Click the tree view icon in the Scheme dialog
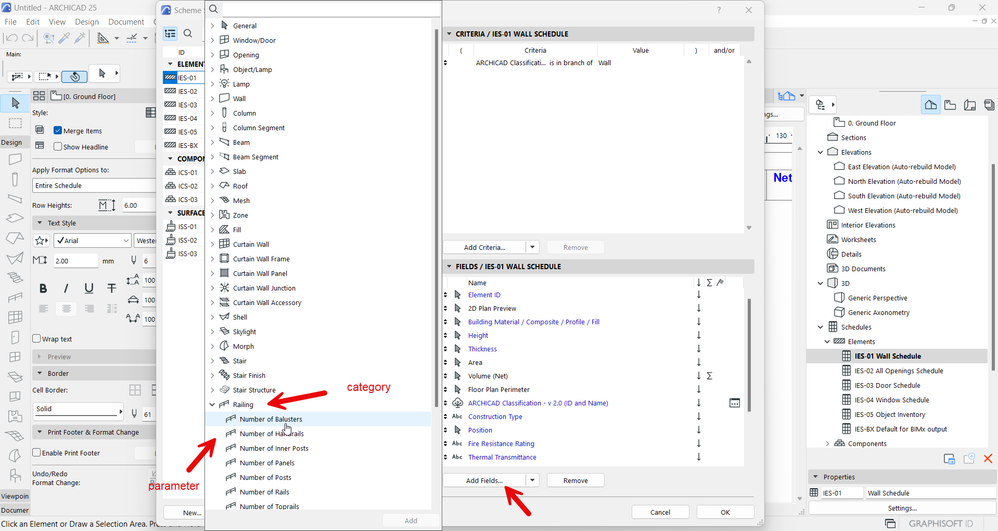This screenshot has height=531, width=998. click(170, 33)
